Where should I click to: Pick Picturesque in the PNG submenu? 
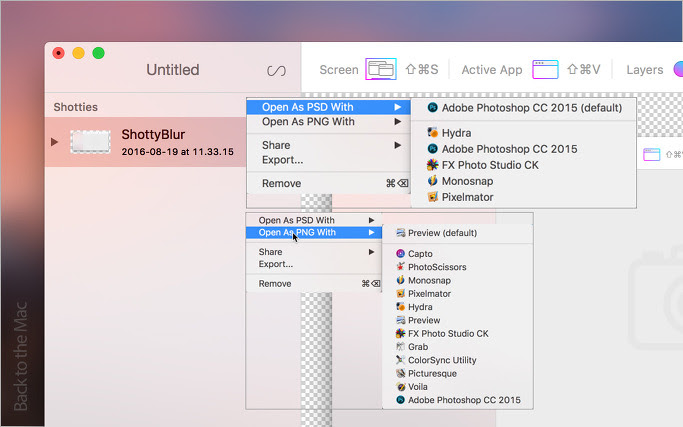pyautogui.click(x=457, y=373)
